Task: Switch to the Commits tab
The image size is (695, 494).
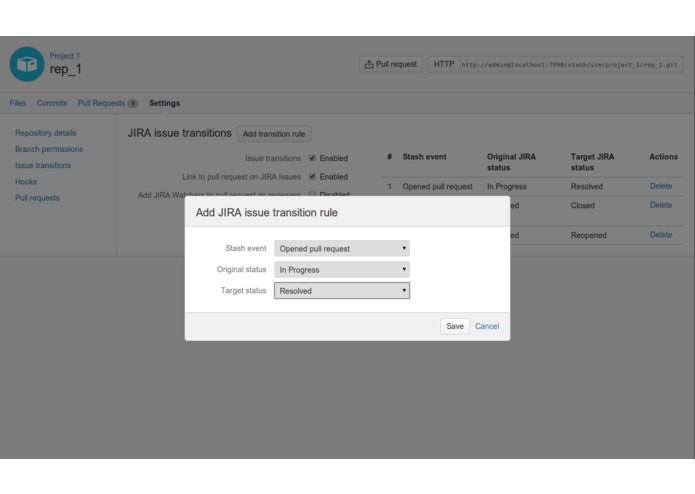Action: pos(52,103)
